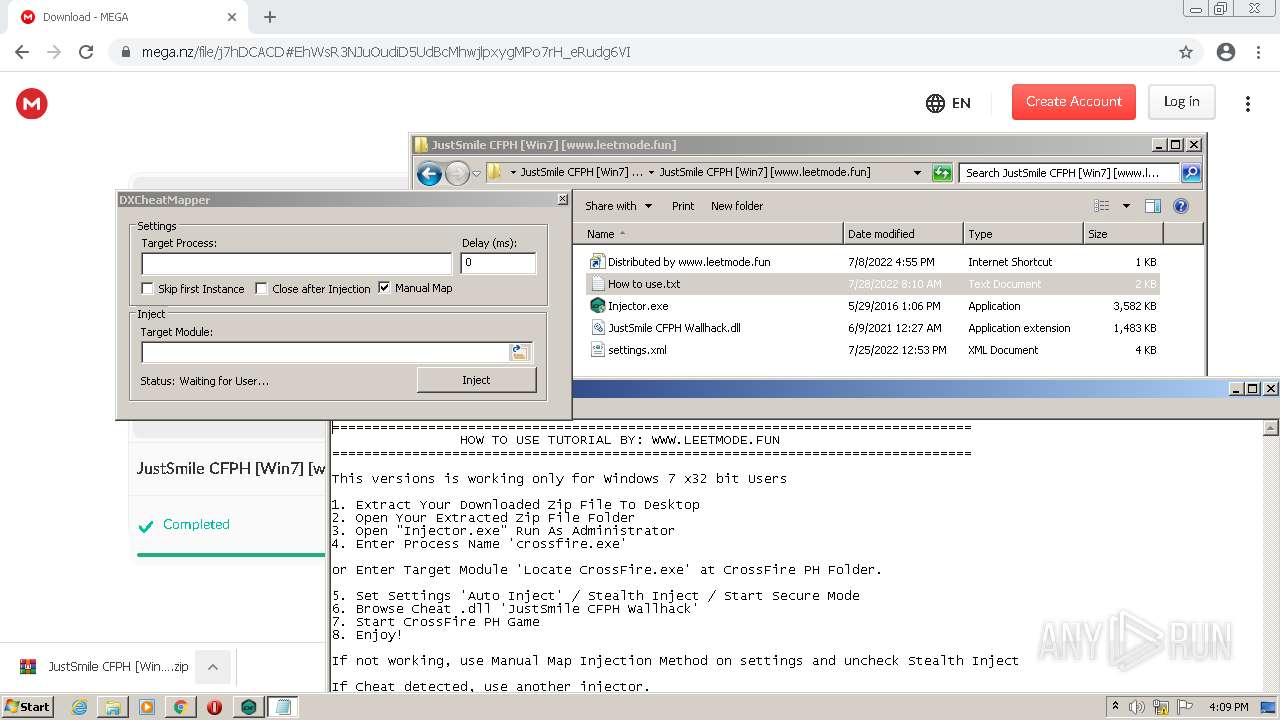Close DXCheatMapper window

(x=562, y=199)
